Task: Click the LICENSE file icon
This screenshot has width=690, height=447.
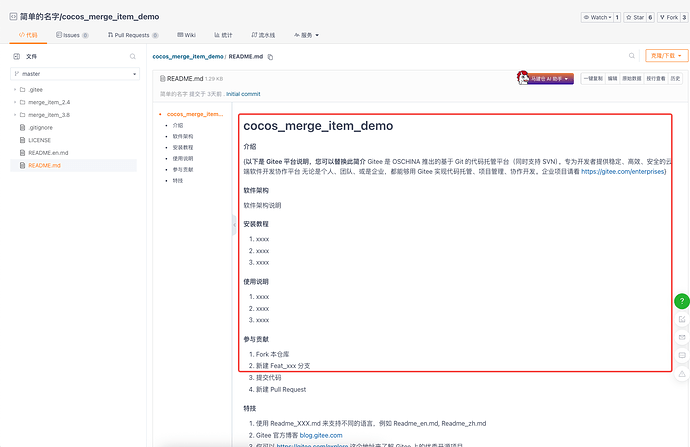Action: [x=22, y=140]
